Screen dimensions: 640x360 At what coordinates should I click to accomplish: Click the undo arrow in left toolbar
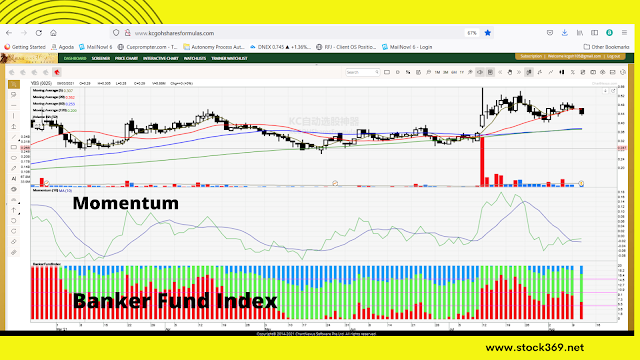tap(13, 221)
